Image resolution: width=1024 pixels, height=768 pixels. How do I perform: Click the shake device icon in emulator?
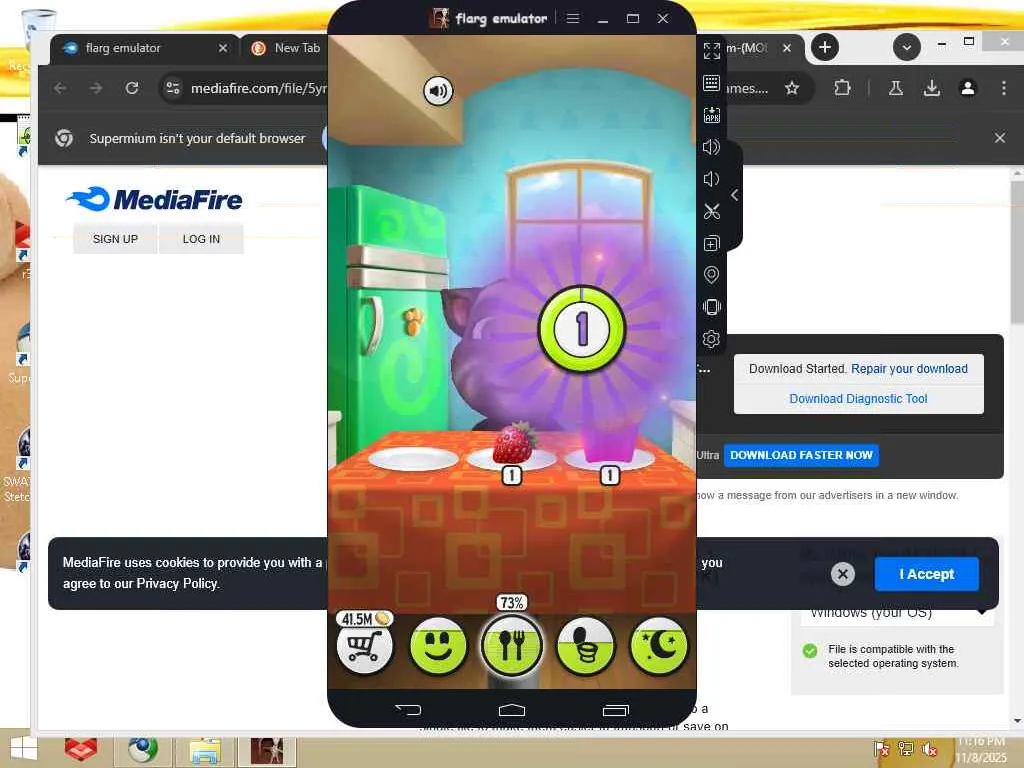711,306
